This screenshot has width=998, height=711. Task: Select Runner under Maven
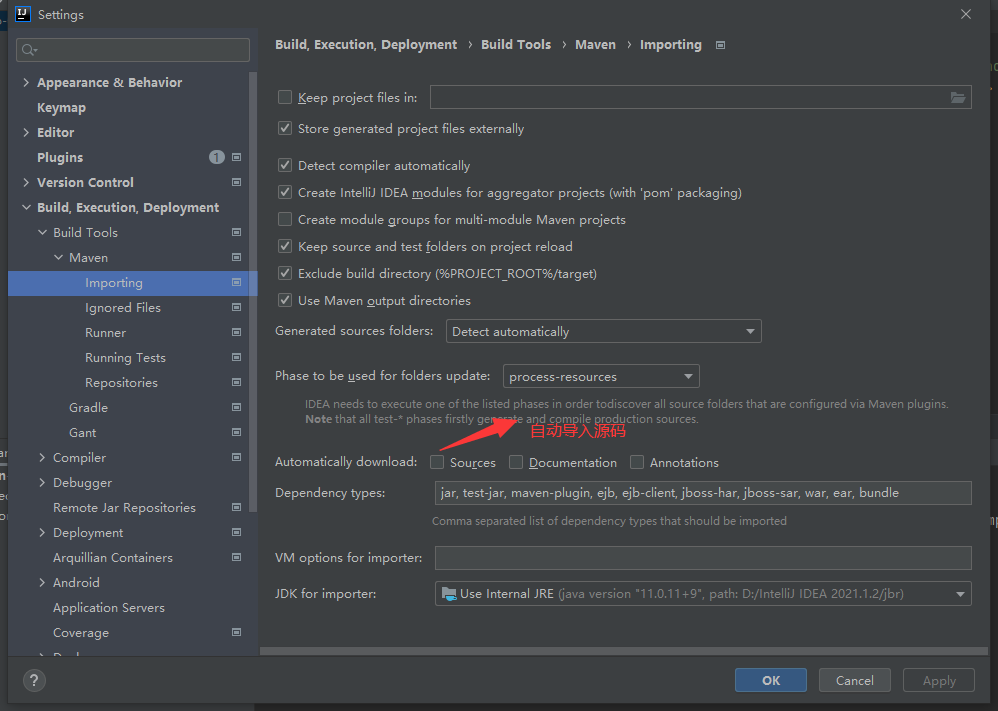(x=105, y=332)
